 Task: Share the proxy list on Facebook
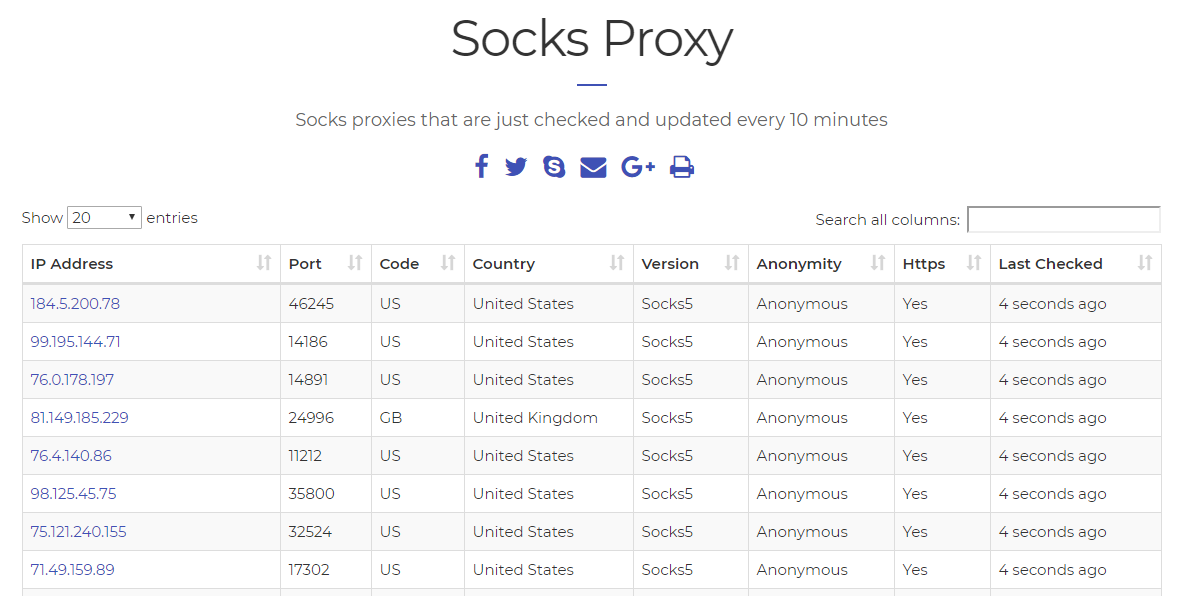[481, 167]
